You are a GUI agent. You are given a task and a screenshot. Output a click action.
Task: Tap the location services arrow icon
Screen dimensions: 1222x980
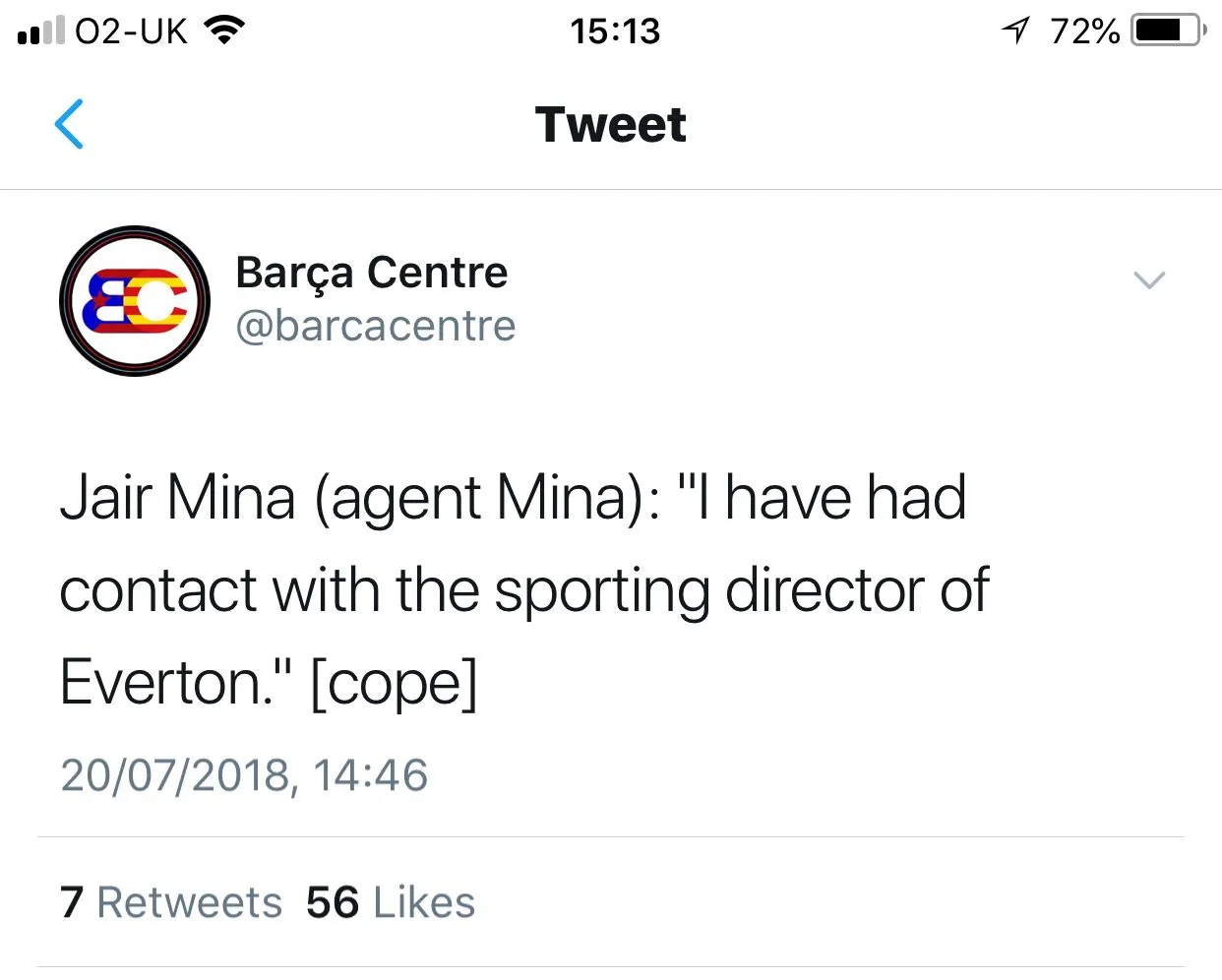click(x=1015, y=31)
